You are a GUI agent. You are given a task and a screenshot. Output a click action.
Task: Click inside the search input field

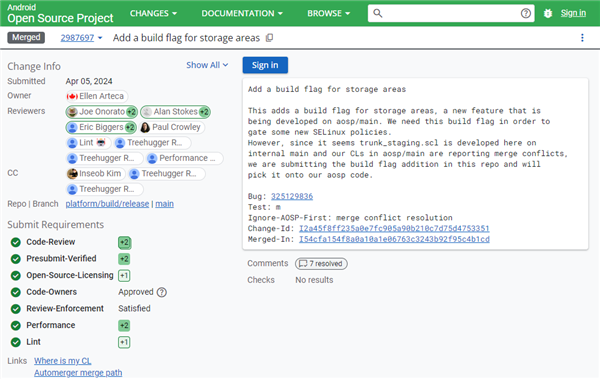pos(452,13)
